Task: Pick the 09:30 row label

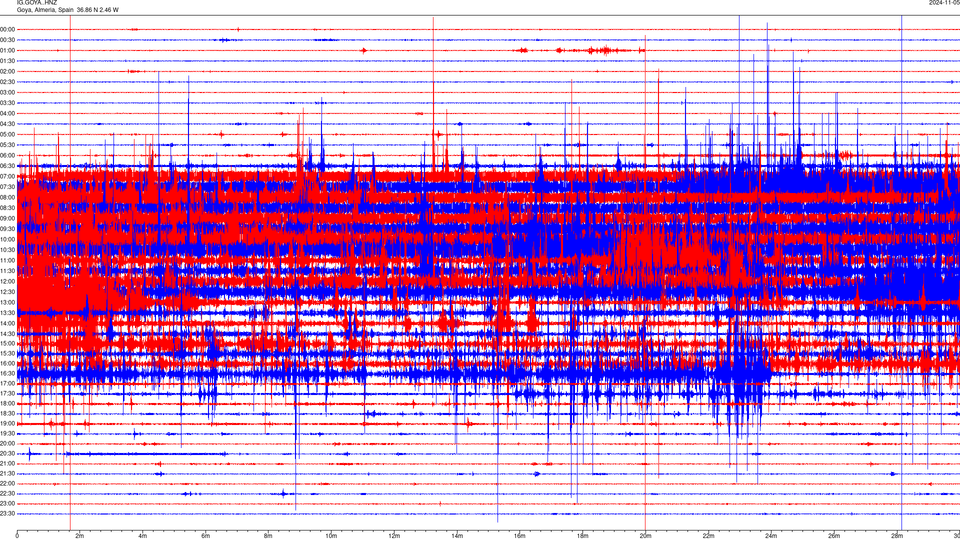Action: 7,229
